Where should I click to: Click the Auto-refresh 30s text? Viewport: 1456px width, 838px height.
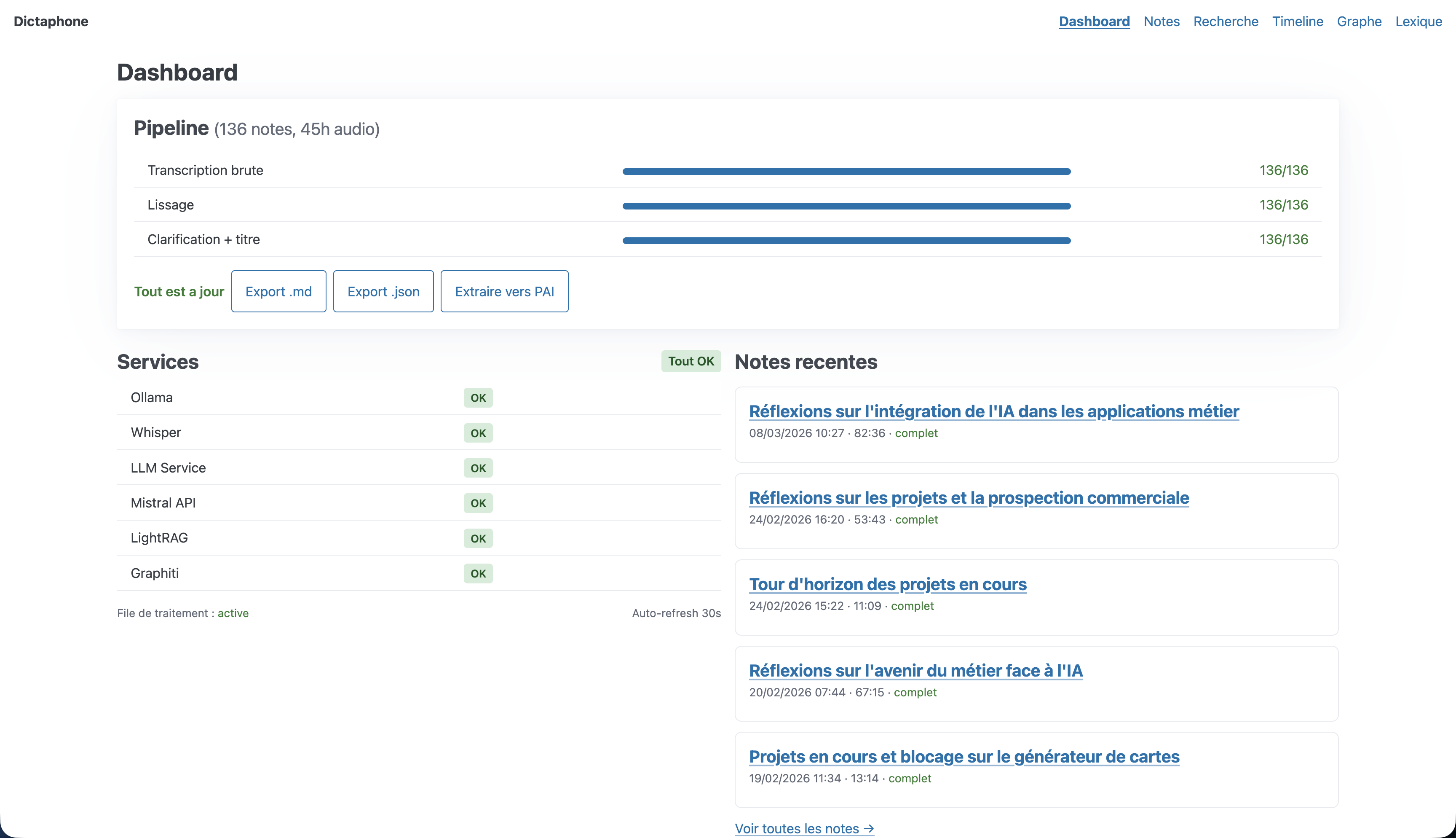coord(676,614)
